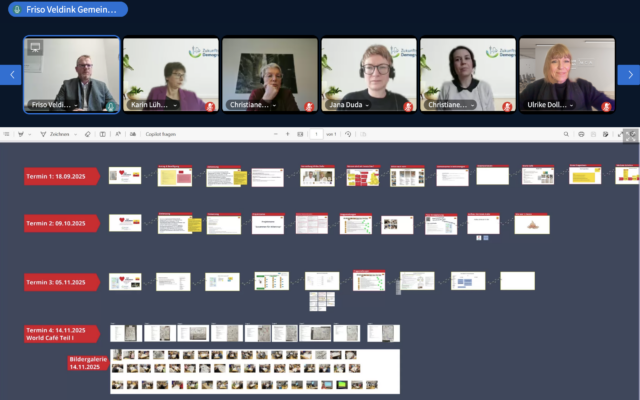Screen dimensions: 640x400
Task: Toggle the highlighter marker tool
Action: click(20, 134)
